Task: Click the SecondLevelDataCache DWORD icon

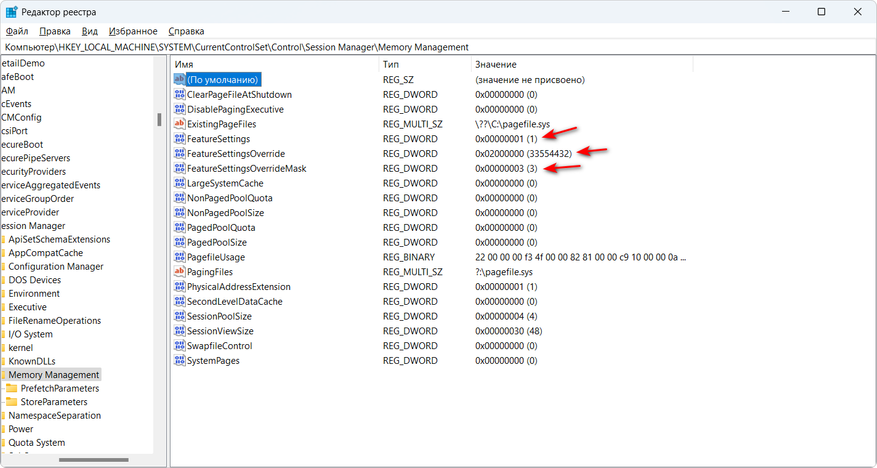Action: 180,301
